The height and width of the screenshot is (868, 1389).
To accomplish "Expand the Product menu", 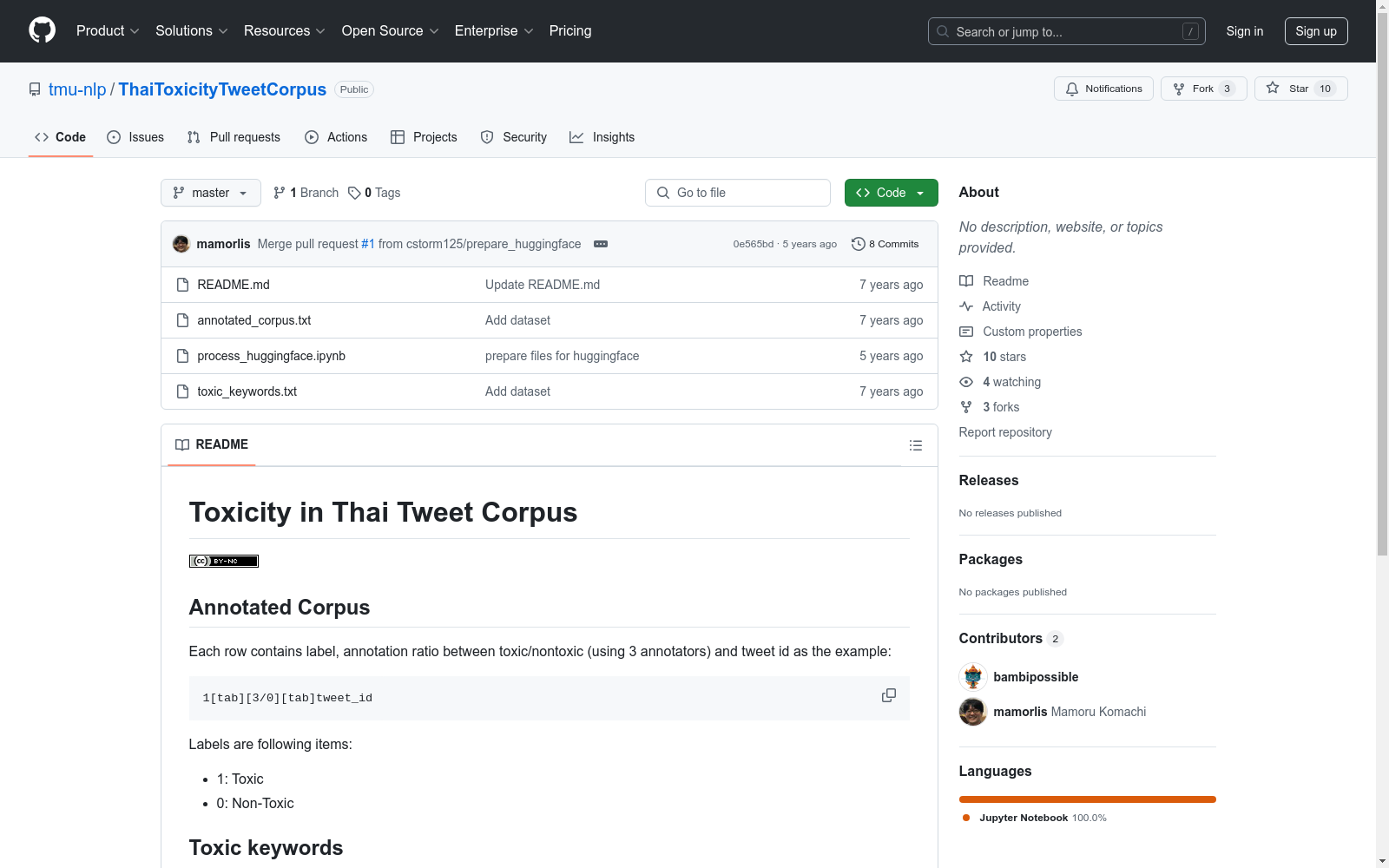I will (108, 31).
